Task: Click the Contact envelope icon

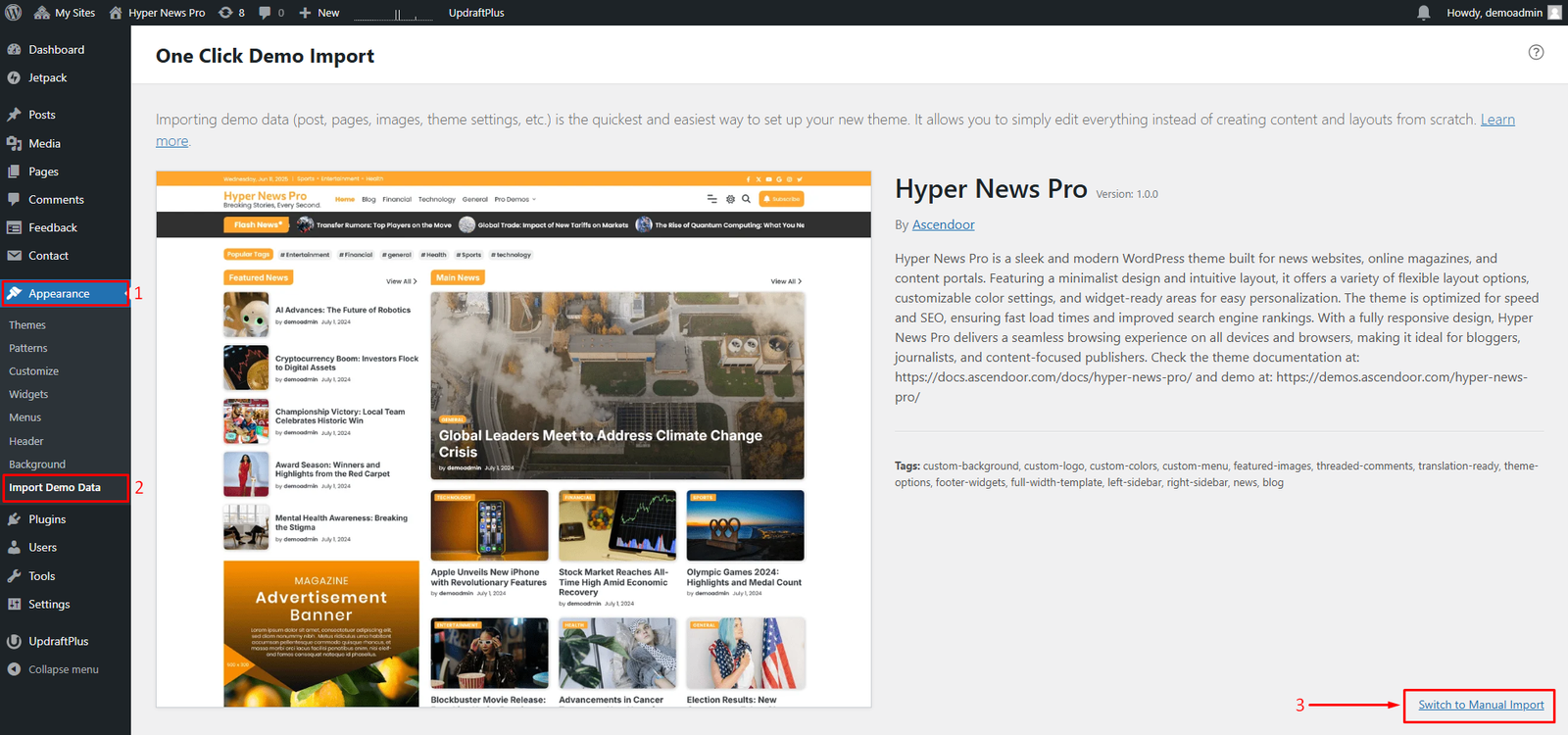Action: pos(14,257)
